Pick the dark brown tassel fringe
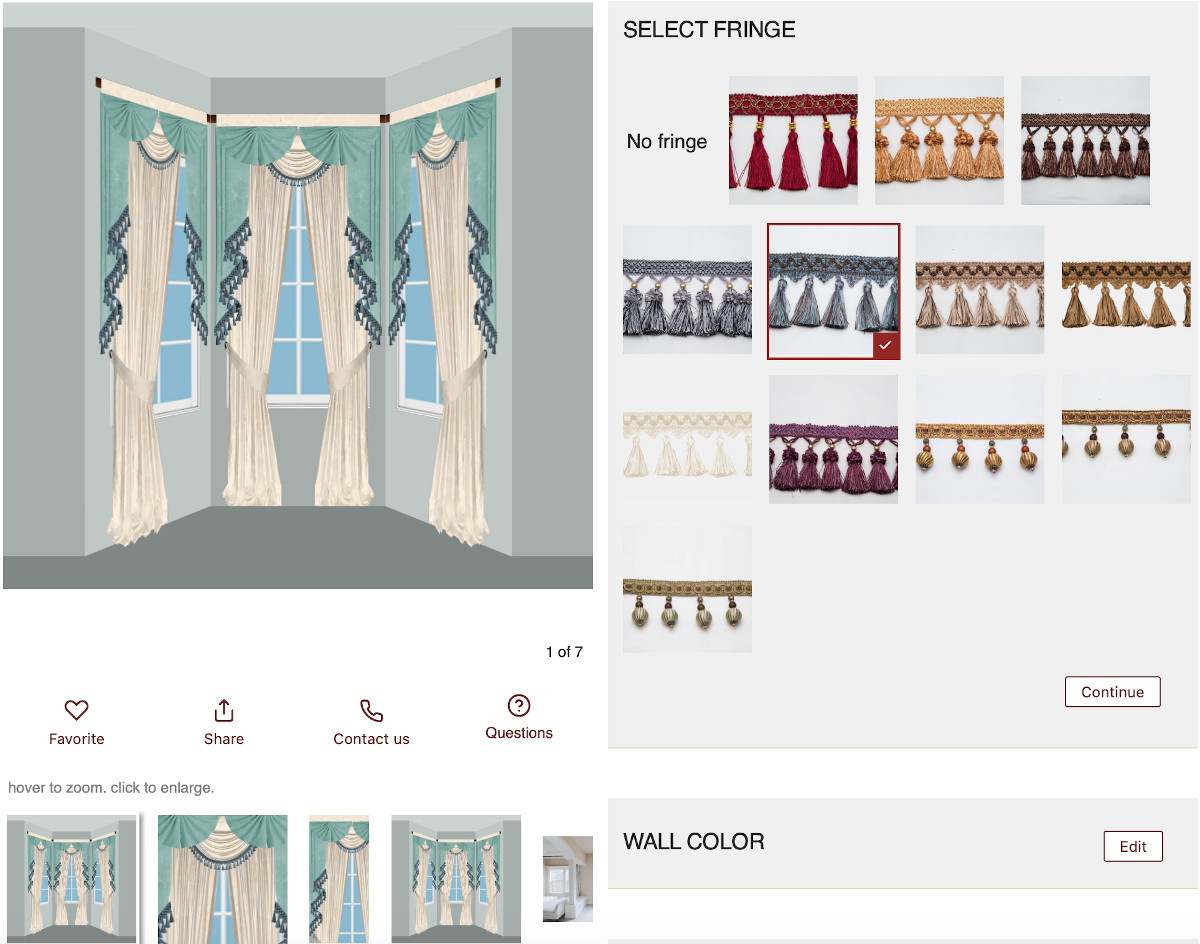This screenshot has width=1200, height=944. click(1085, 140)
